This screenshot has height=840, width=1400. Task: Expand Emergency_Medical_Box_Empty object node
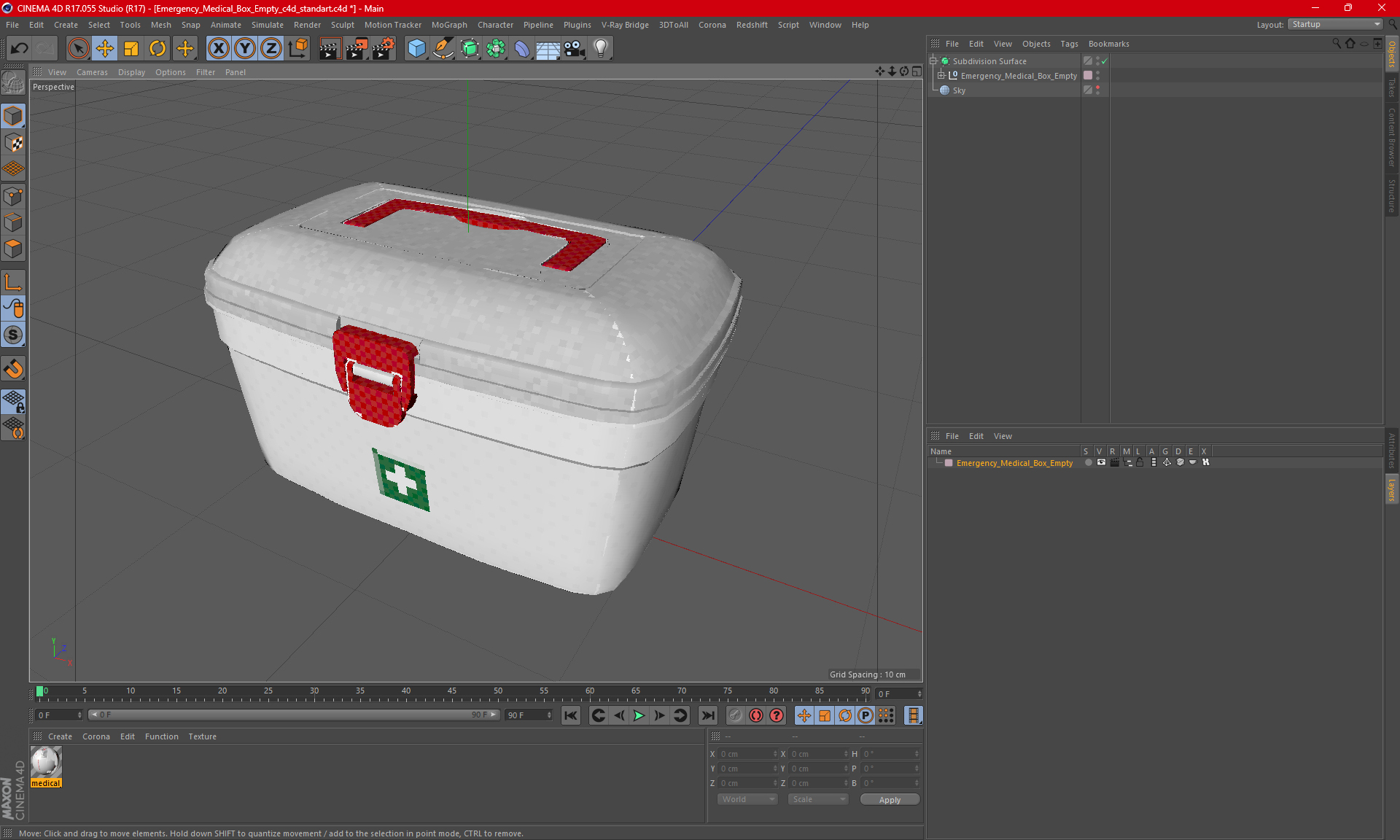[x=941, y=76]
